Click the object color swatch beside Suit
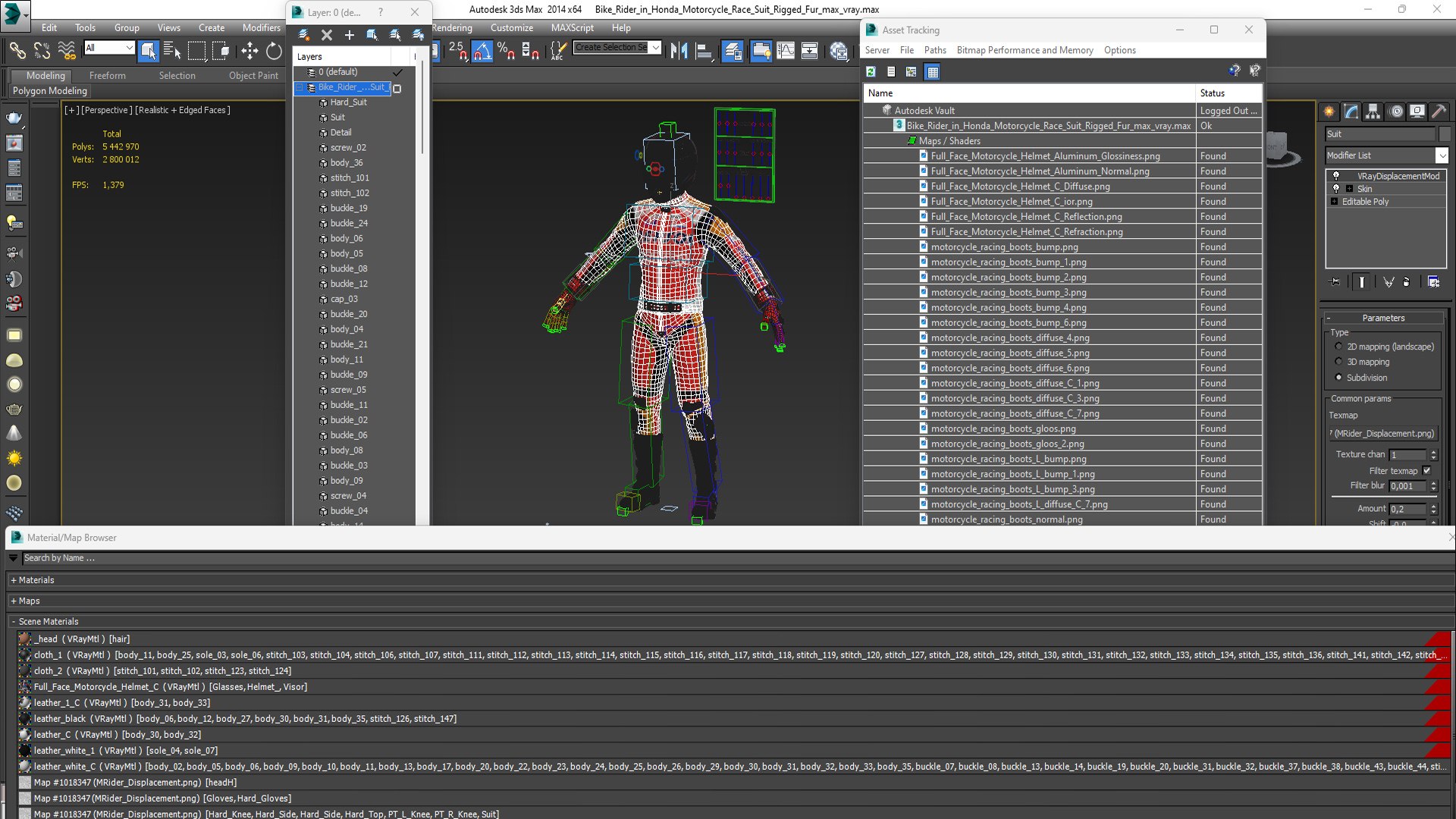Image resolution: width=1456 pixels, height=819 pixels. (x=1444, y=134)
